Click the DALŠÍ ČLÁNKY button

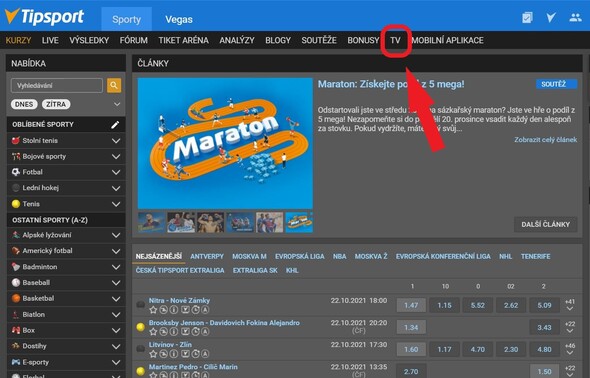point(546,225)
